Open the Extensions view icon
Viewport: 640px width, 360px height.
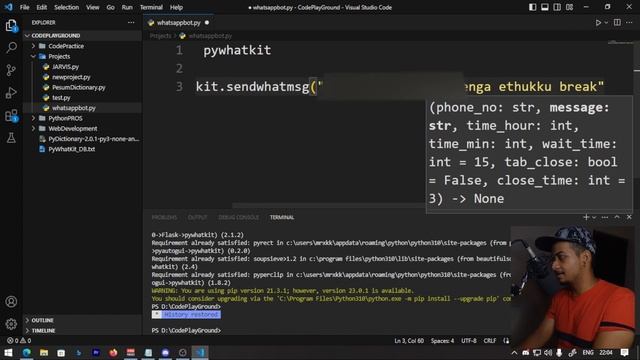tap(11, 116)
